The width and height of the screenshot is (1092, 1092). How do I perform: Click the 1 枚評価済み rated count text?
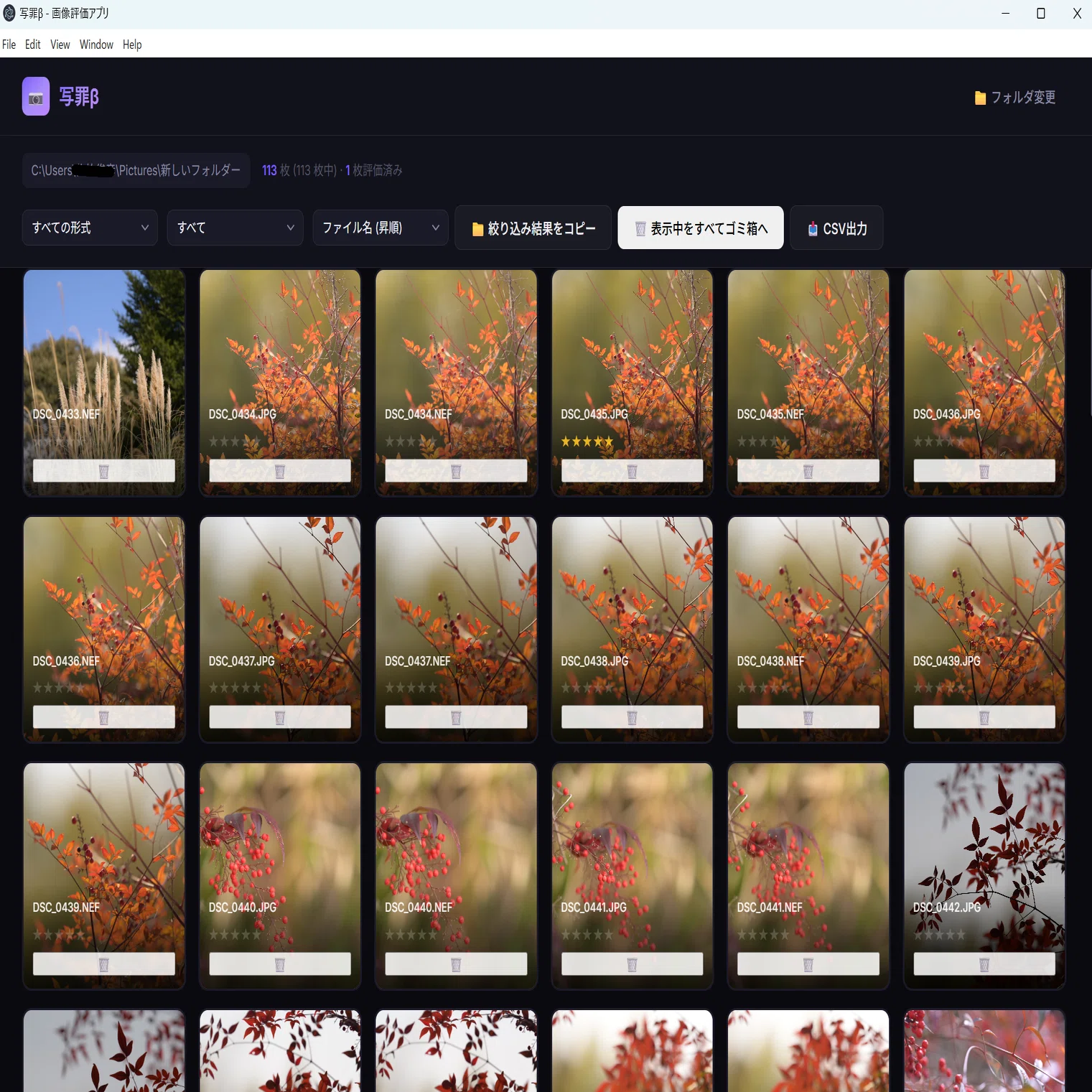(374, 170)
